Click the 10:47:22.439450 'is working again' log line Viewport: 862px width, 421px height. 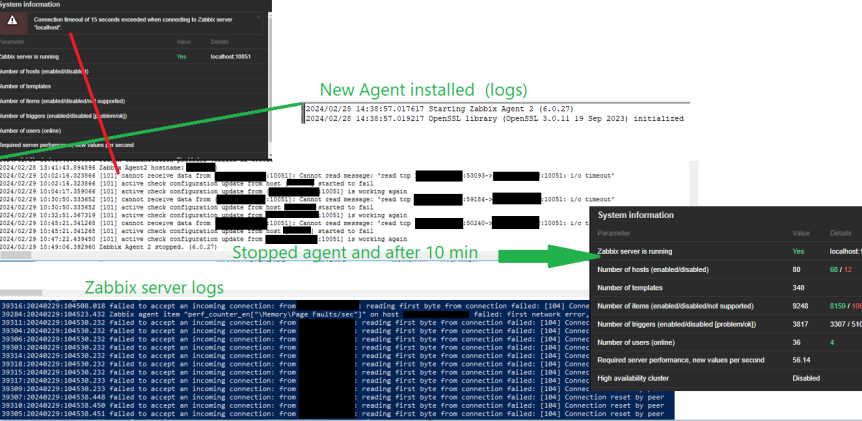203,240
